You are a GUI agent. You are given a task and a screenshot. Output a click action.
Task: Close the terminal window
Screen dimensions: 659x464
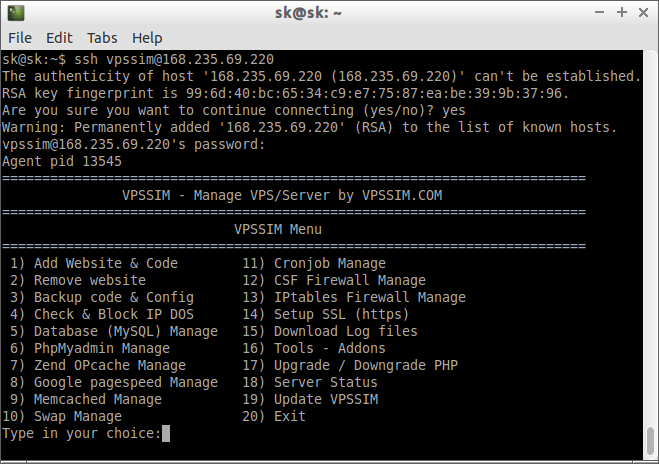coord(643,13)
